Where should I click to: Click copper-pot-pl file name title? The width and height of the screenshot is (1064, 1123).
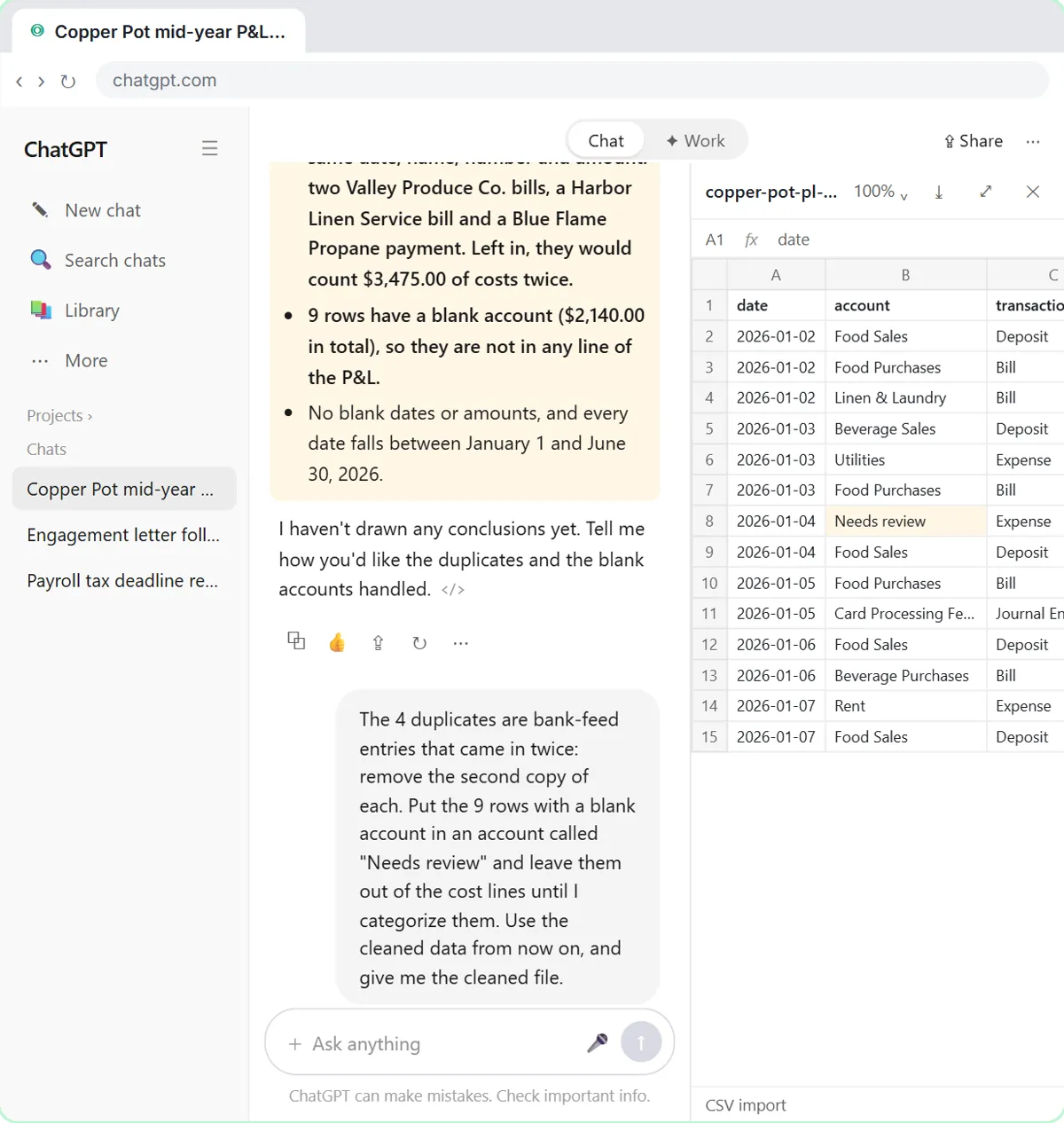coord(771,192)
